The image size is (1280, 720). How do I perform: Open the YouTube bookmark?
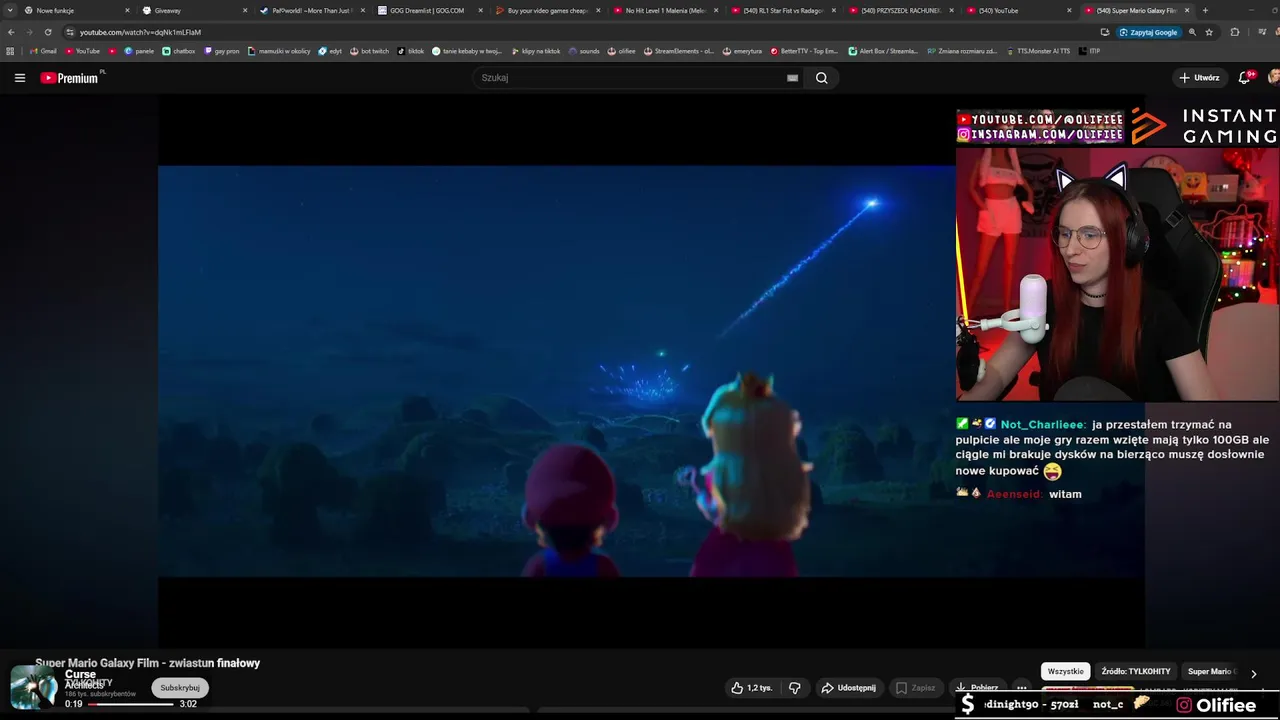82,51
